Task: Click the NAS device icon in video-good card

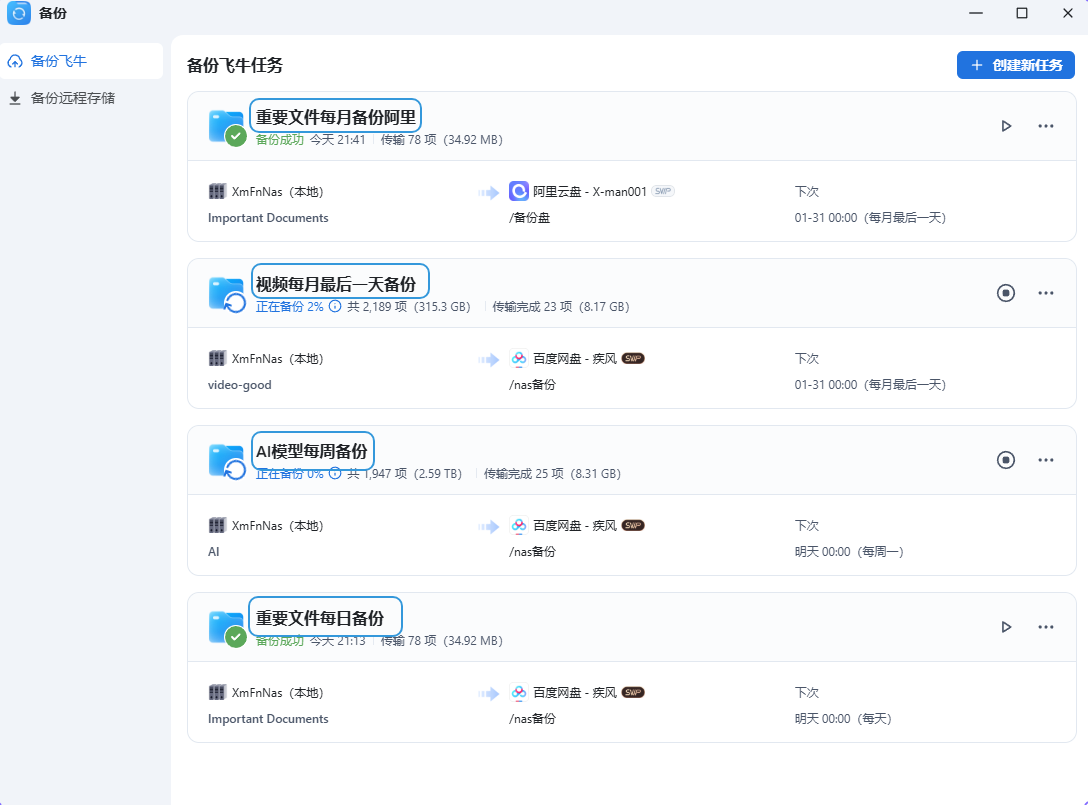Action: click(x=217, y=359)
